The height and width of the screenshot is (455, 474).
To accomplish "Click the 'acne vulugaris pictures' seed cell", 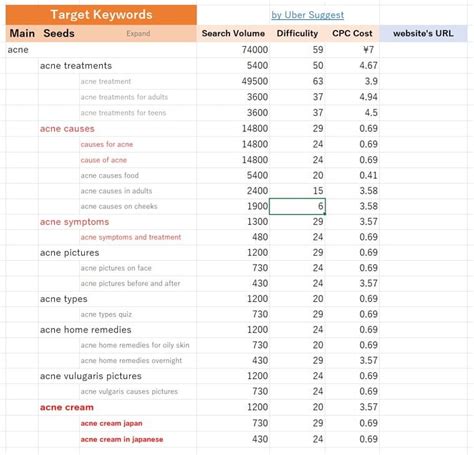I will 90,376.
